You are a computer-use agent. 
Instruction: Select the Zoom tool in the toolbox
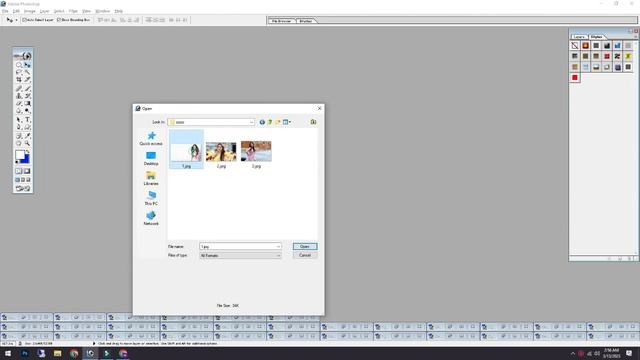[x=27, y=143]
